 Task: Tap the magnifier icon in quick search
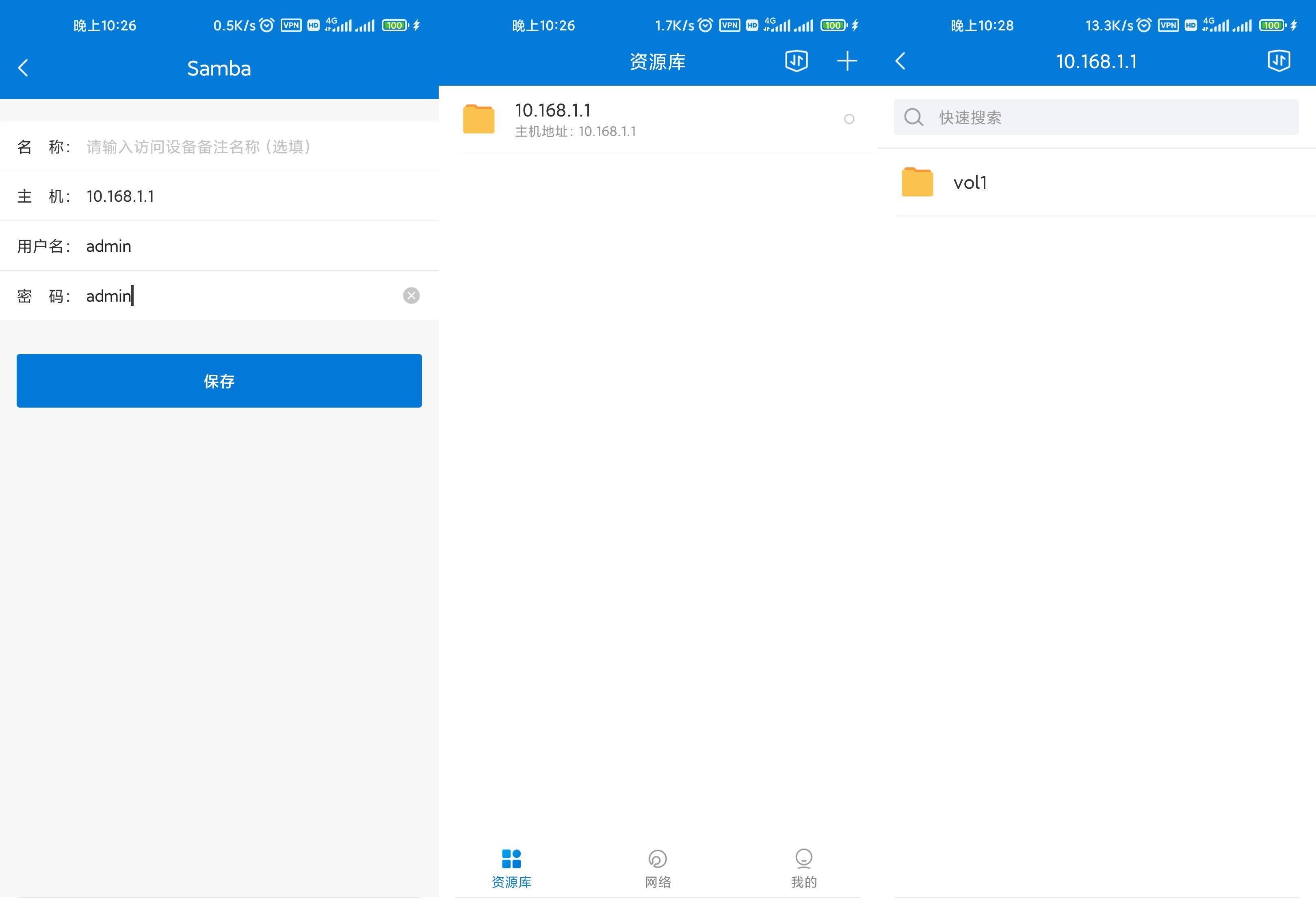[x=914, y=117]
